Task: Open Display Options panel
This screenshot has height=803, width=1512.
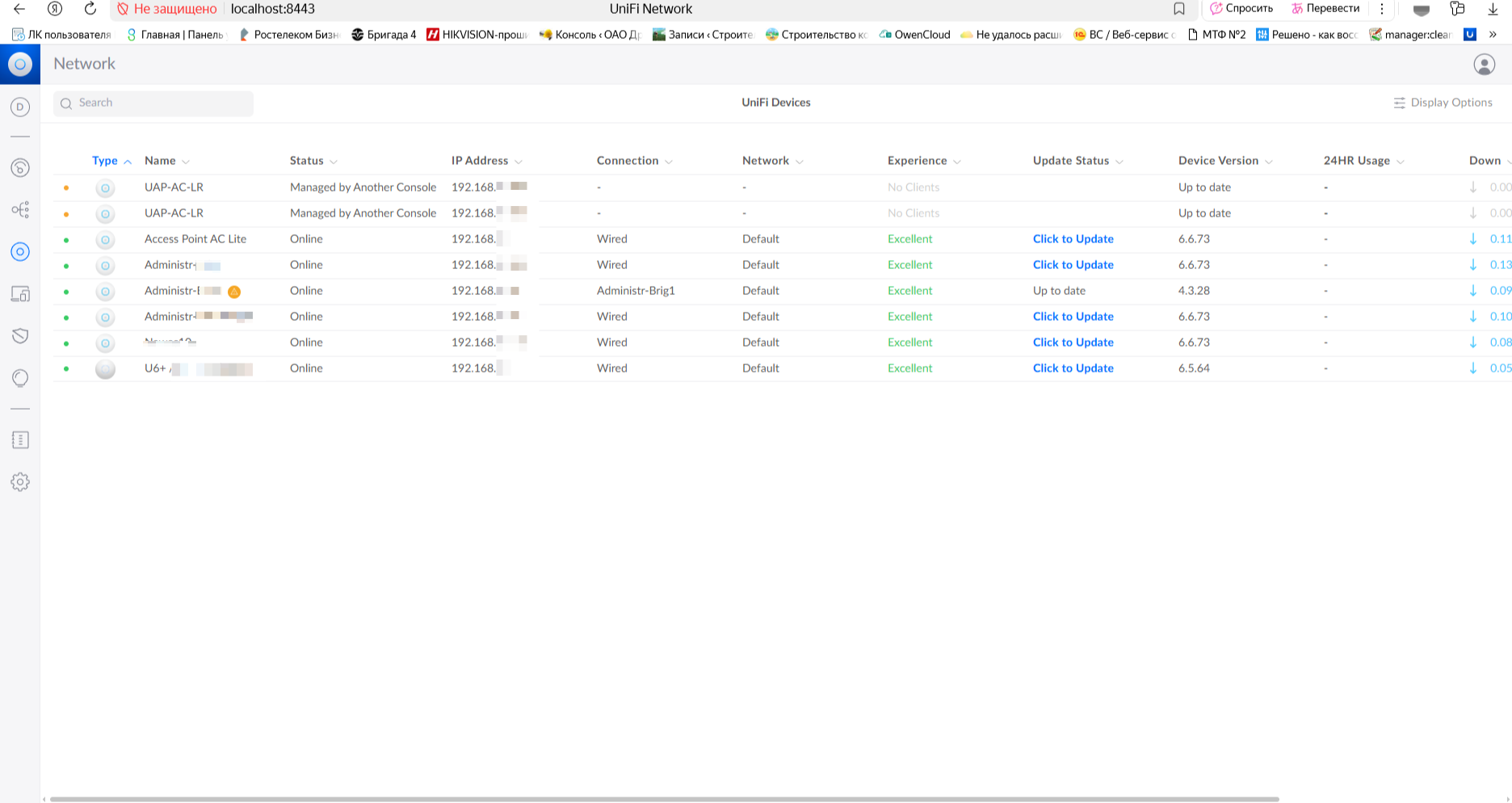Action: 1443,103
